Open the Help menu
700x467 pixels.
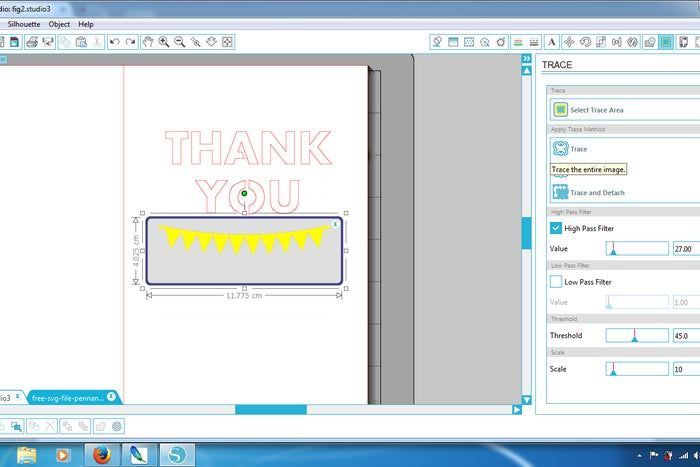click(86, 23)
